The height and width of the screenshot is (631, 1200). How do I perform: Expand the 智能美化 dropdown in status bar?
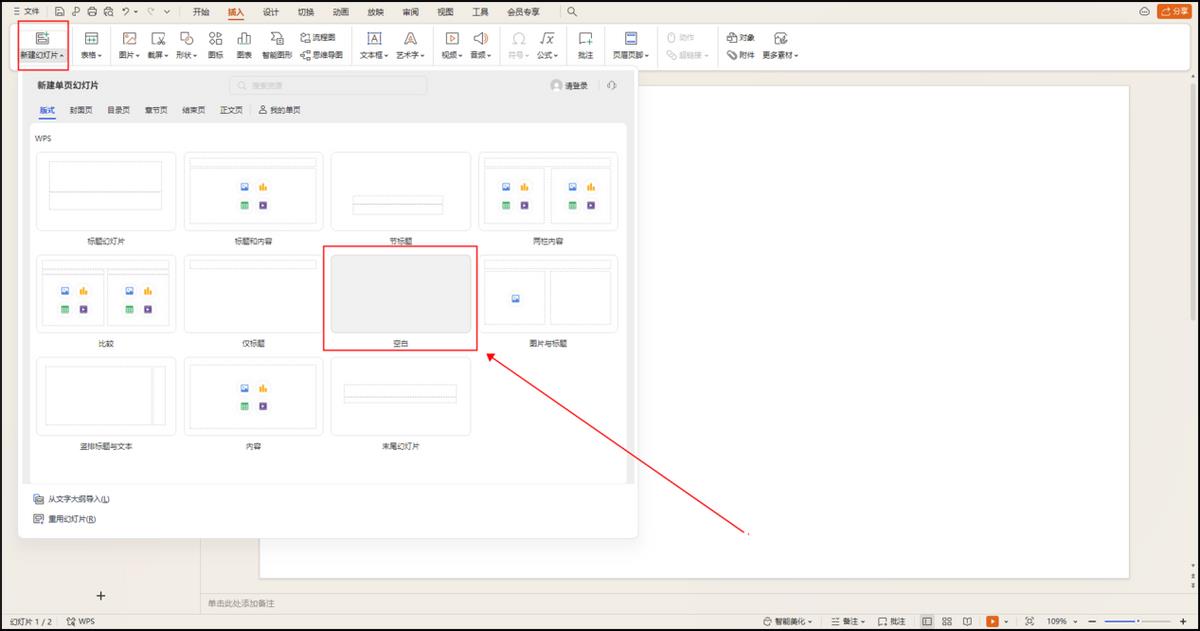[788, 621]
